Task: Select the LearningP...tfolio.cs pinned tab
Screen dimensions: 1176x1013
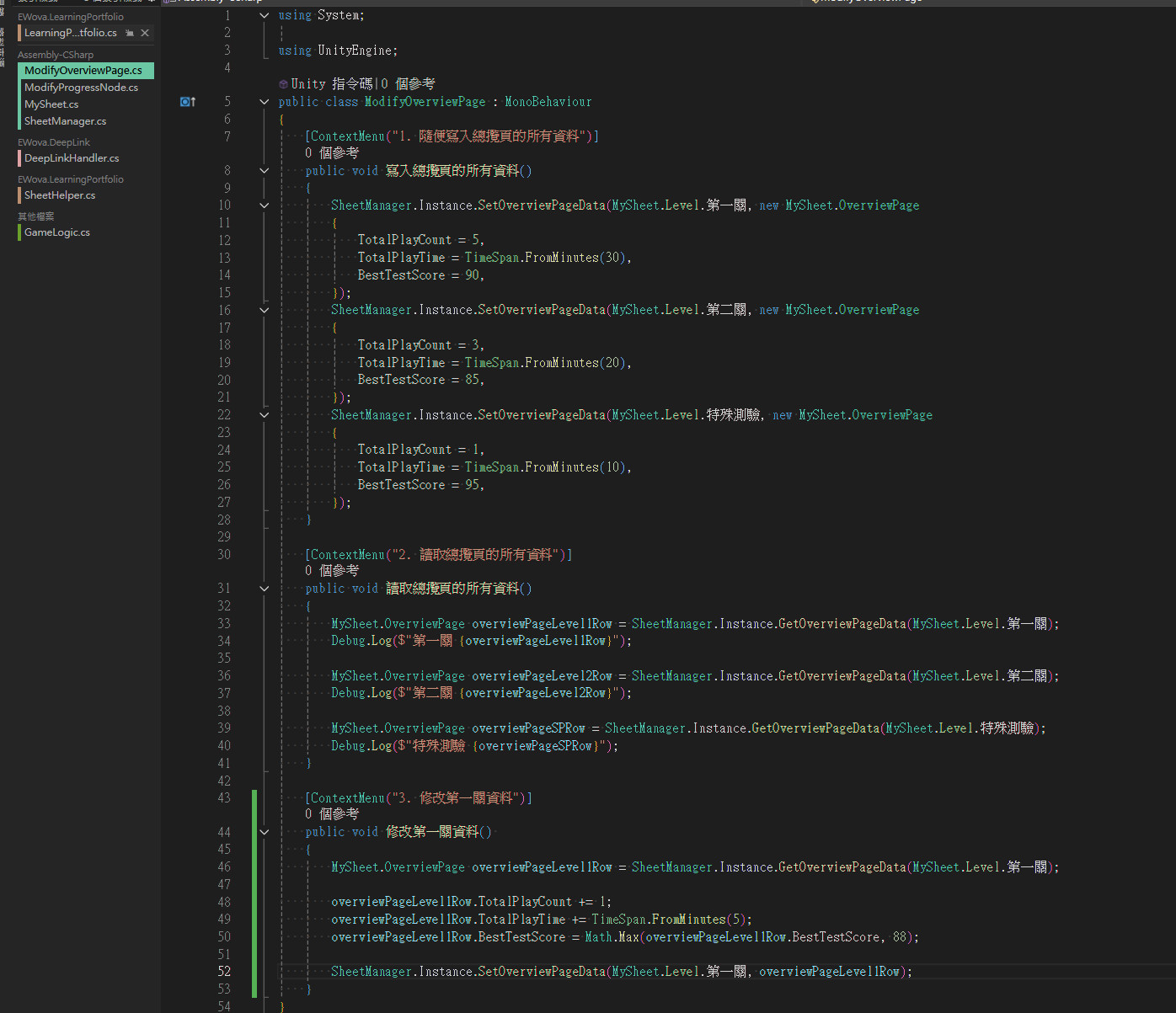Action: [x=71, y=33]
